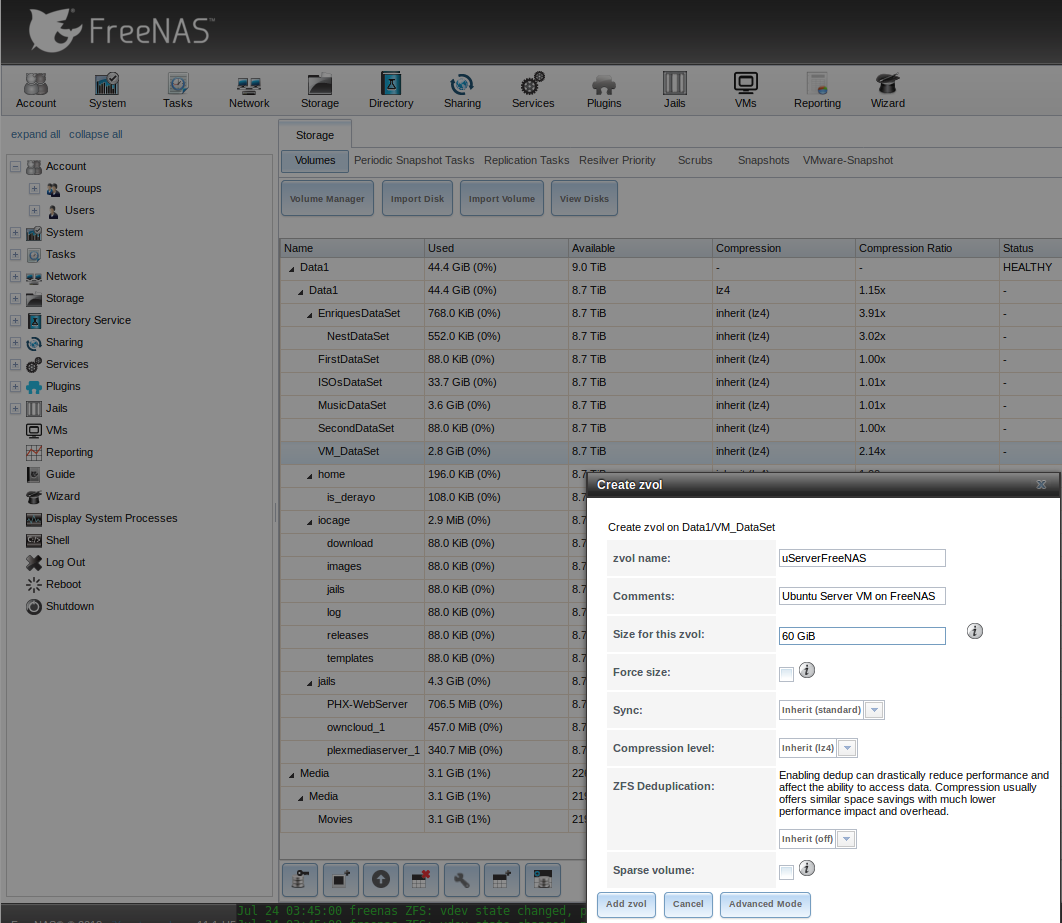Switch dialog to Advanced Mode
The width and height of the screenshot is (1062, 923).
point(765,904)
